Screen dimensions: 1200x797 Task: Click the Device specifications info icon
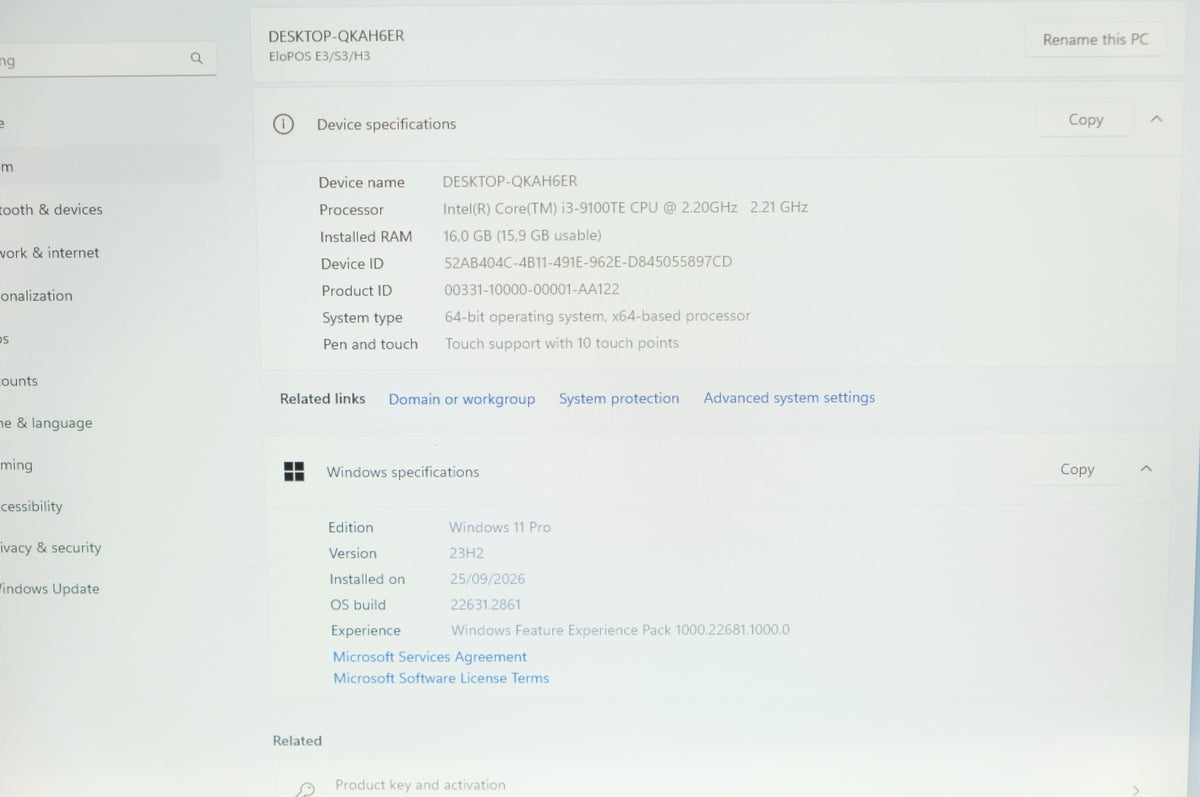coord(284,124)
